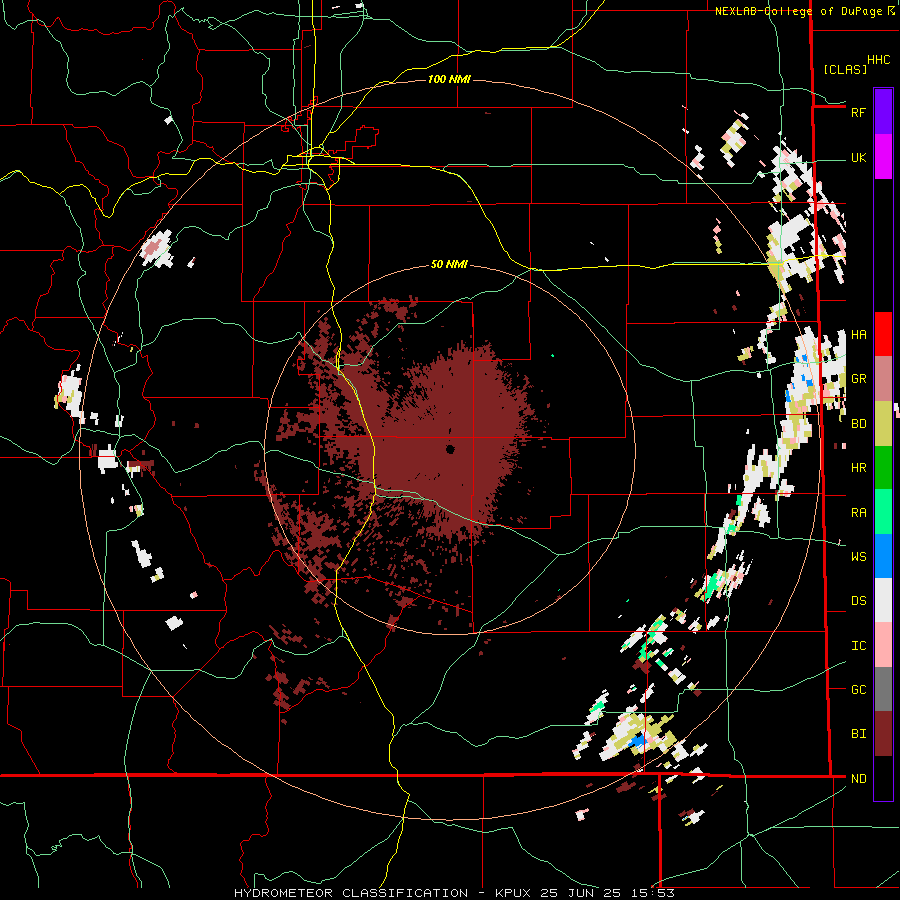The width and height of the screenshot is (900, 900).
Task: Click the HA red legend color block
Action: pyautogui.click(x=883, y=334)
